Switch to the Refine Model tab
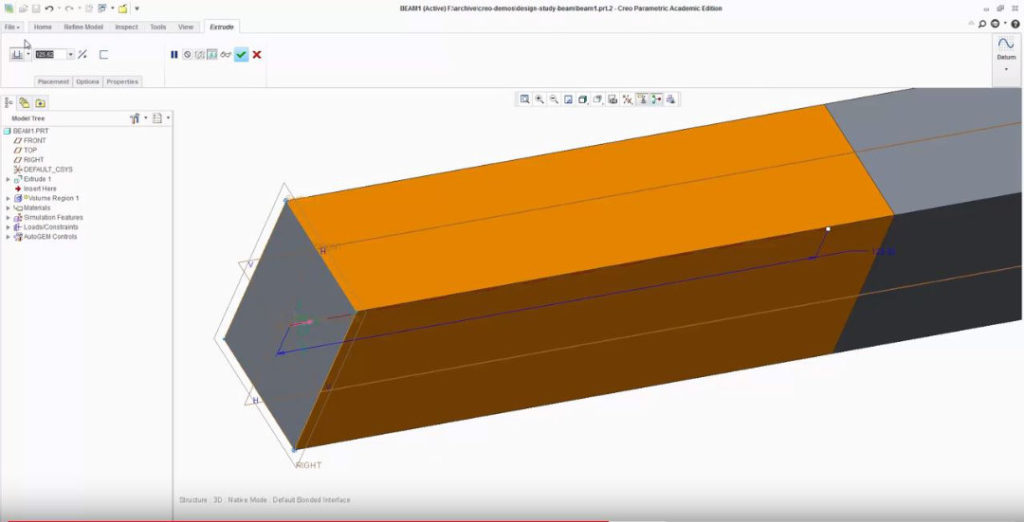Viewport: 1024px width, 522px height. [83, 27]
